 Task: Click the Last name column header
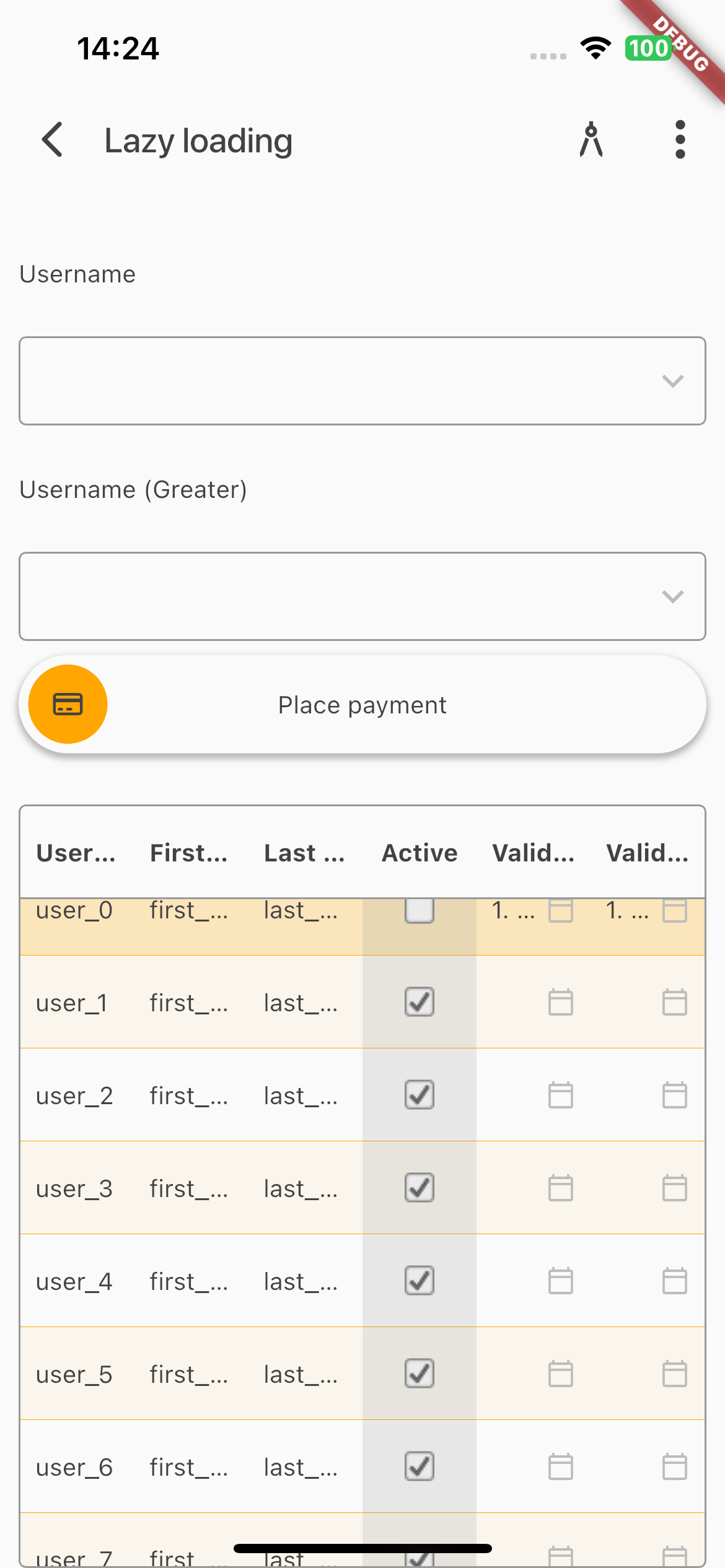(304, 853)
